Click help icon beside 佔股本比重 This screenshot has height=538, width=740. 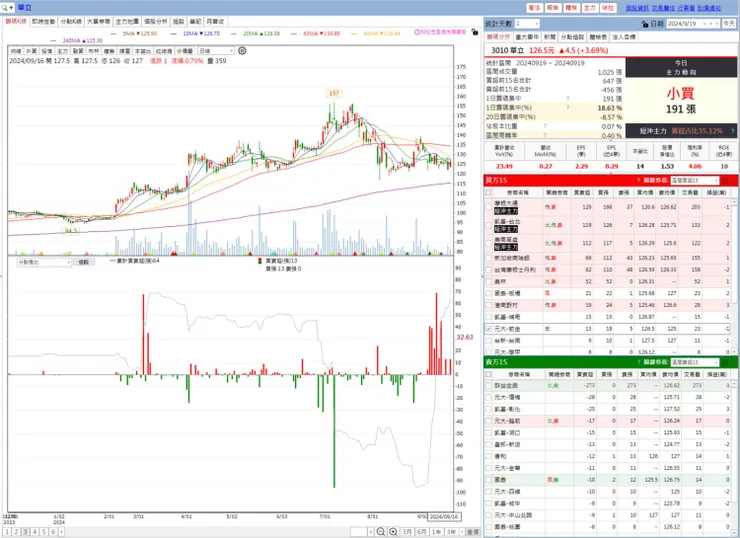click(545, 126)
